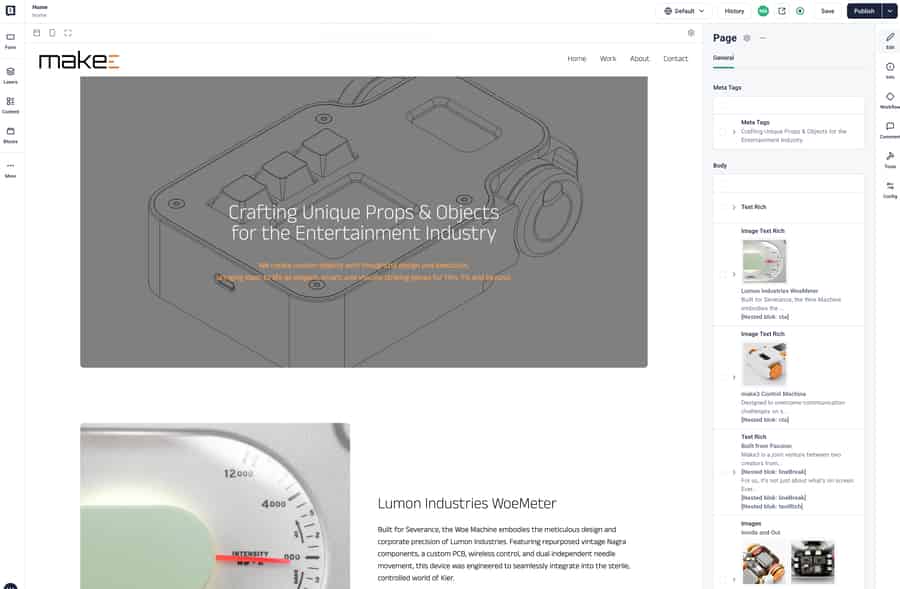Switch to the Workflow panel

[x=889, y=100]
